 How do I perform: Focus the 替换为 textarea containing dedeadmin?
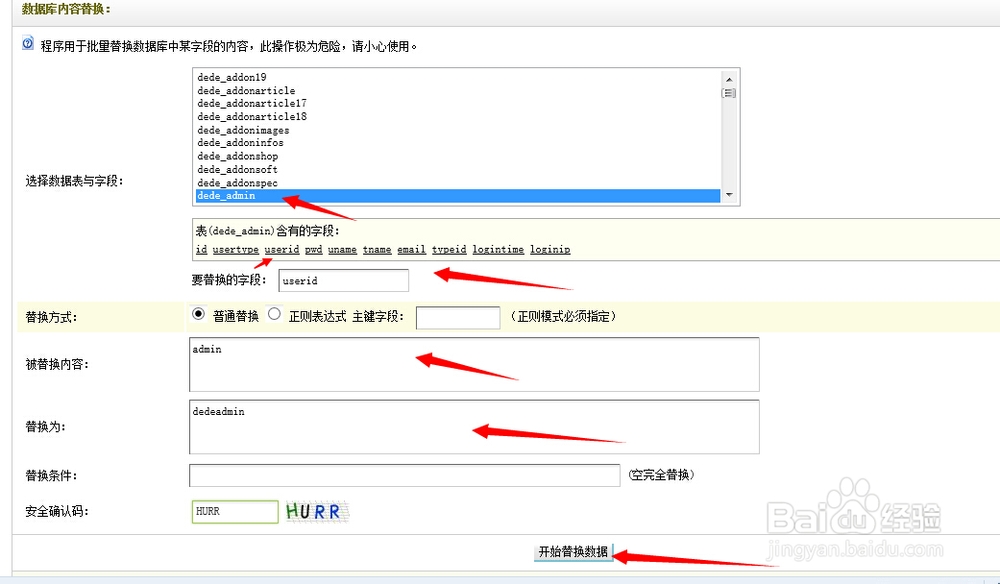click(x=474, y=427)
